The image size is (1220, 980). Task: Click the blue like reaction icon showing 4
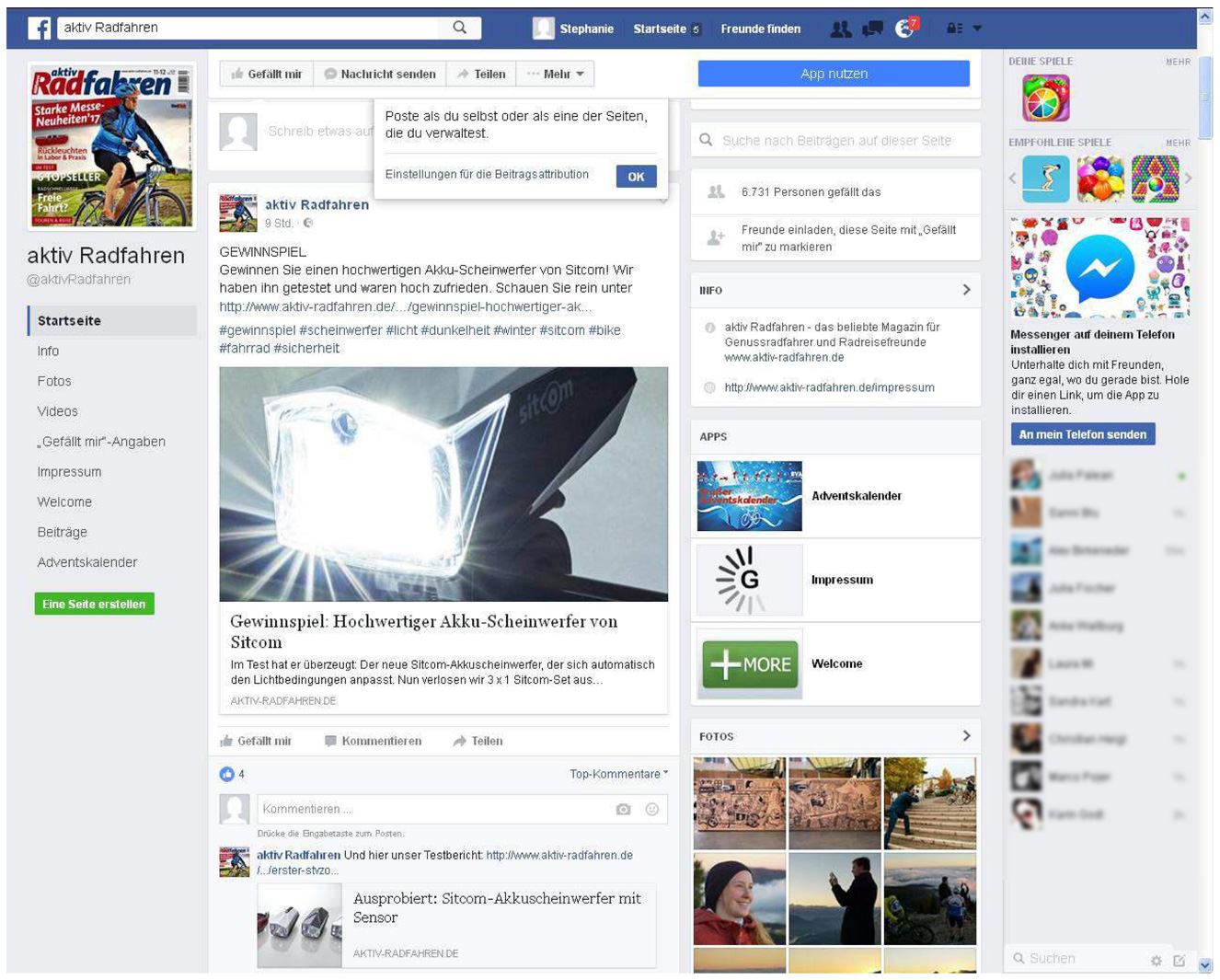[x=227, y=774]
